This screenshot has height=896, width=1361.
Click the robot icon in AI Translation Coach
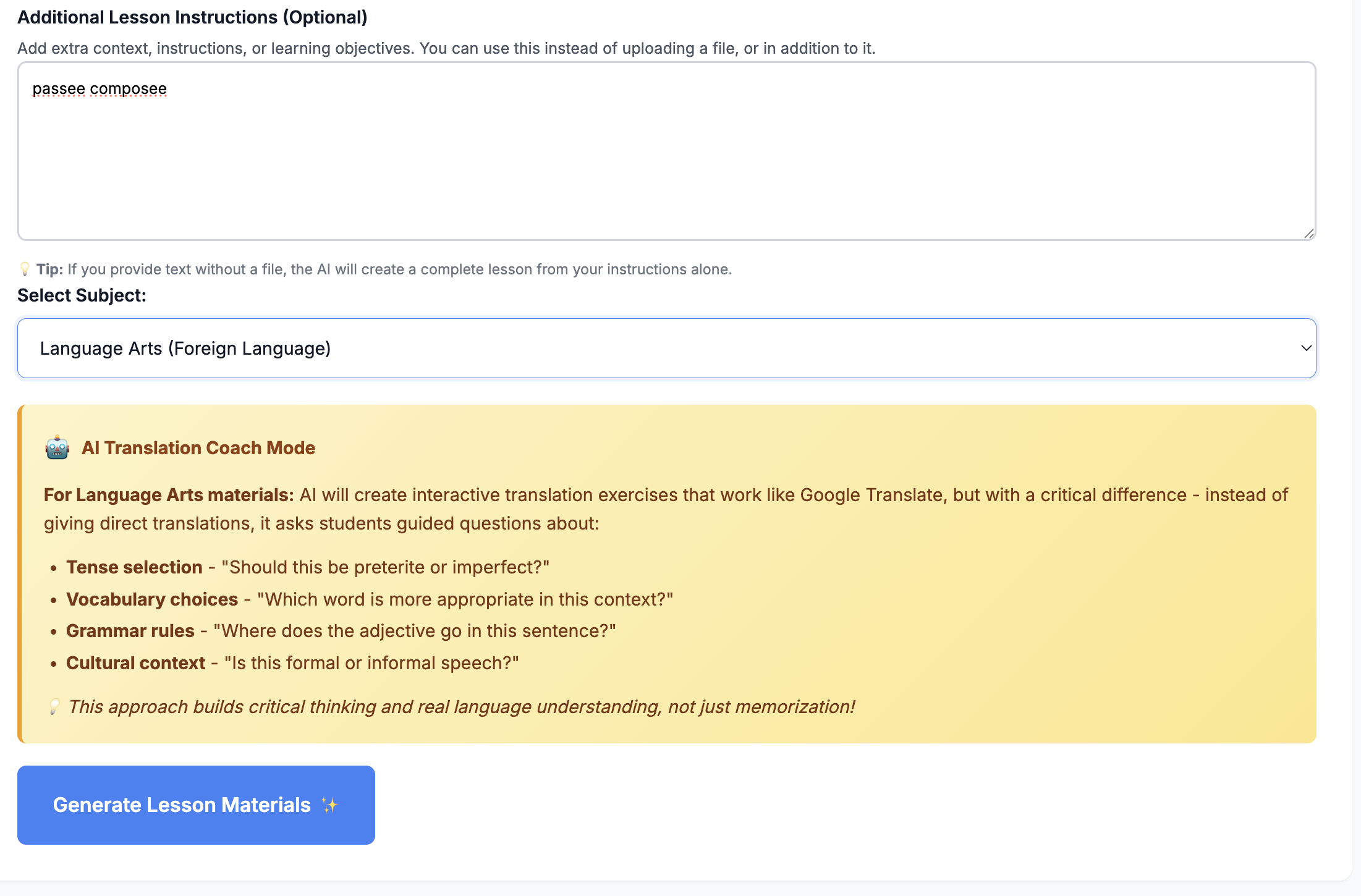(57, 447)
